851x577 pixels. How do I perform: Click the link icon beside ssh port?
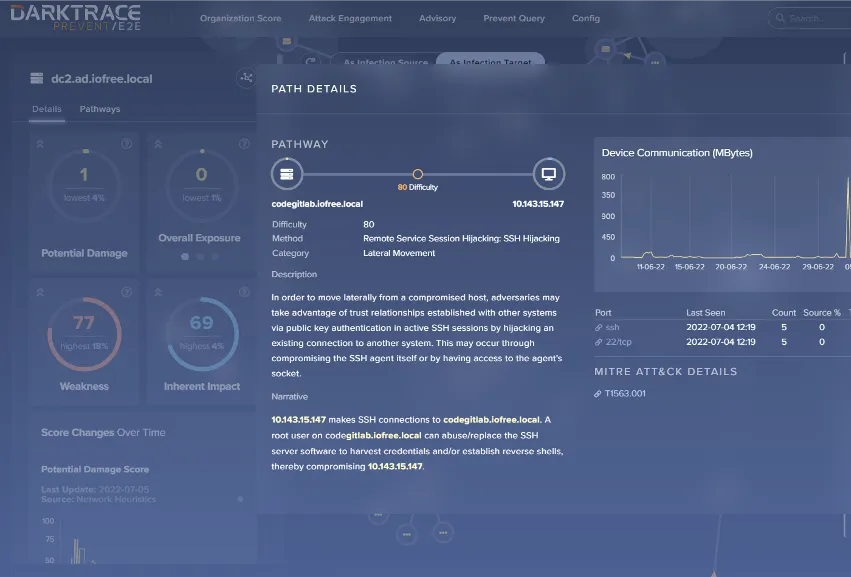(x=599, y=327)
